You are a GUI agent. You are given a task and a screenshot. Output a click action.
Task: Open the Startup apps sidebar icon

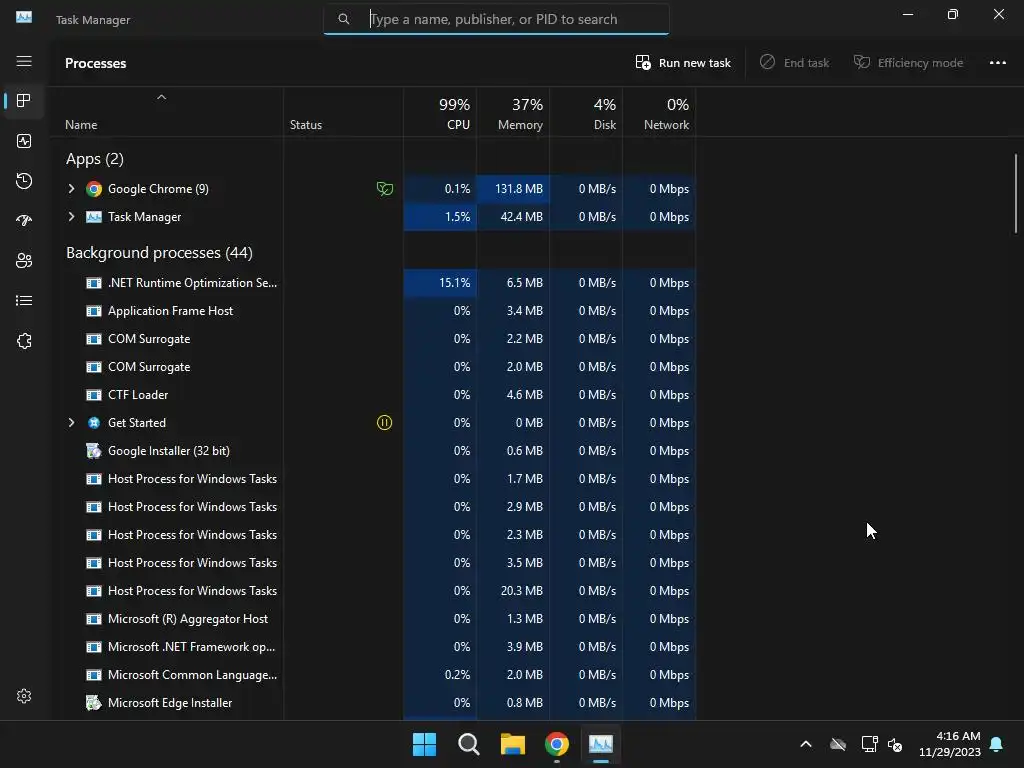coord(24,221)
